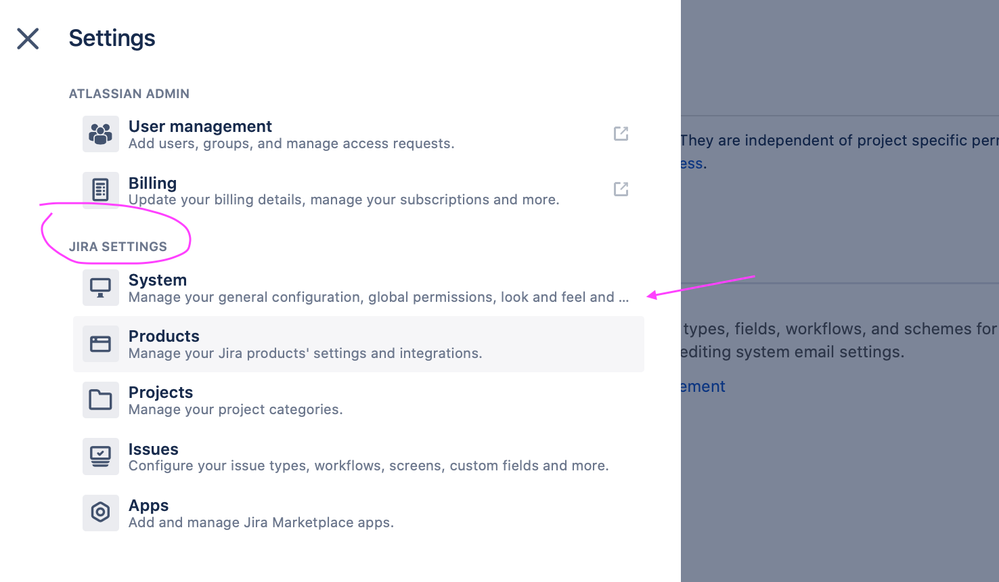The height and width of the screenshot is (582, 999).
Task: Click the 'Manage your project categories.' description
Action: pyautogui.click(x=235, y=409)
